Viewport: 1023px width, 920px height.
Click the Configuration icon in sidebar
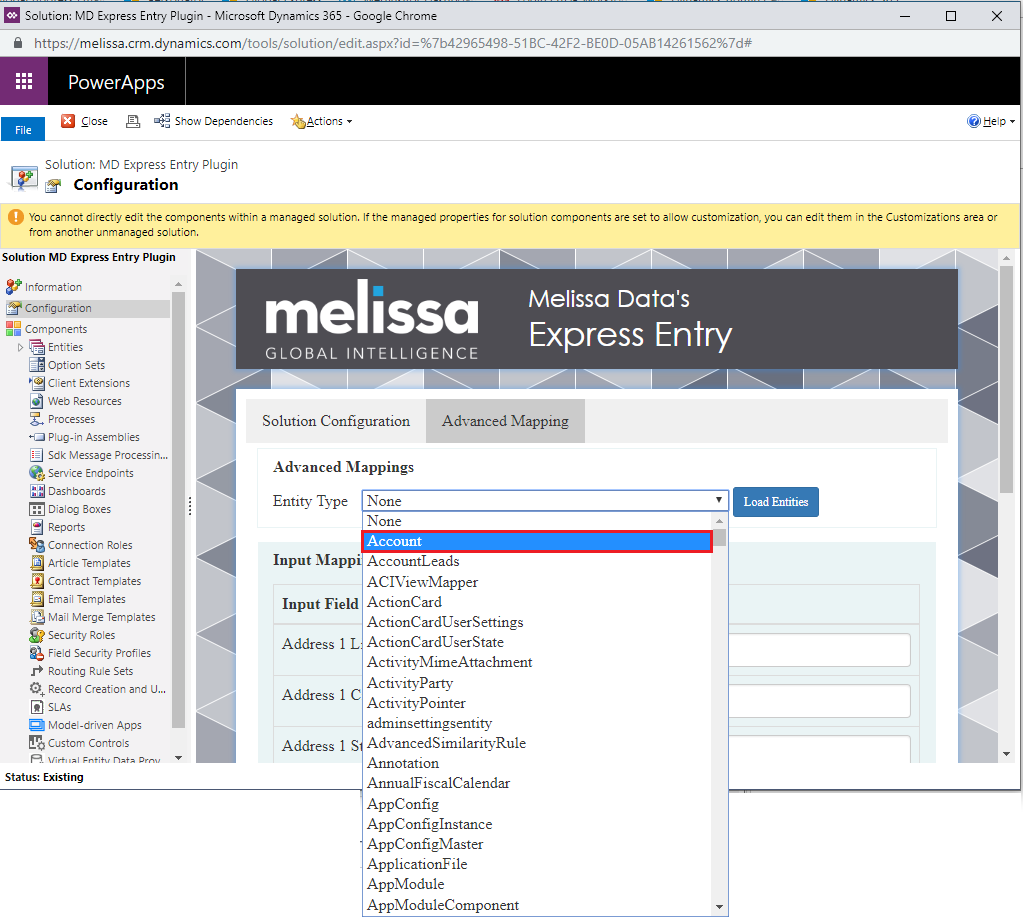(14, 308)
